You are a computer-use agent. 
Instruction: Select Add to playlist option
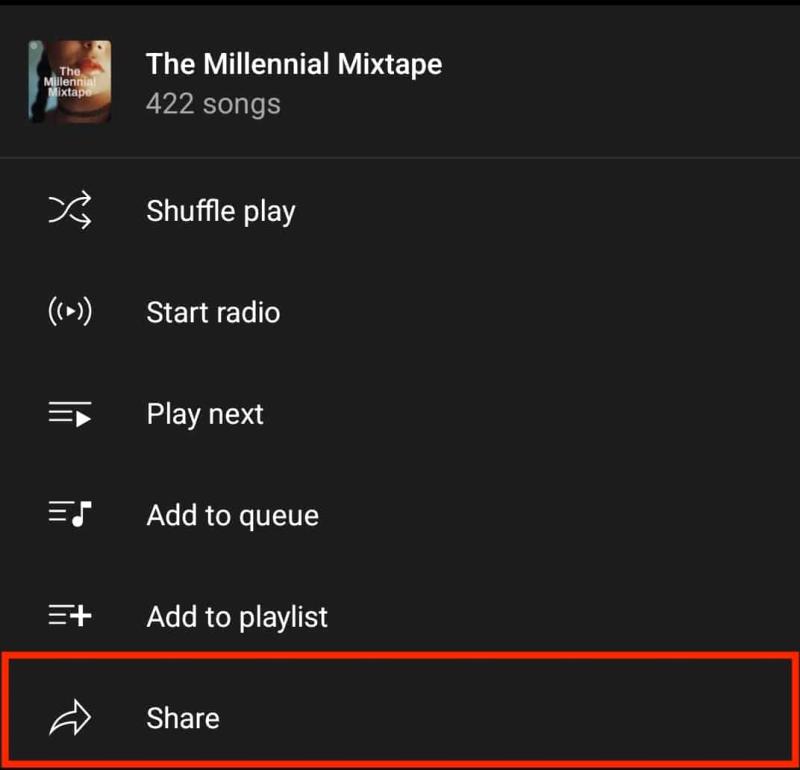coord(400,616)
